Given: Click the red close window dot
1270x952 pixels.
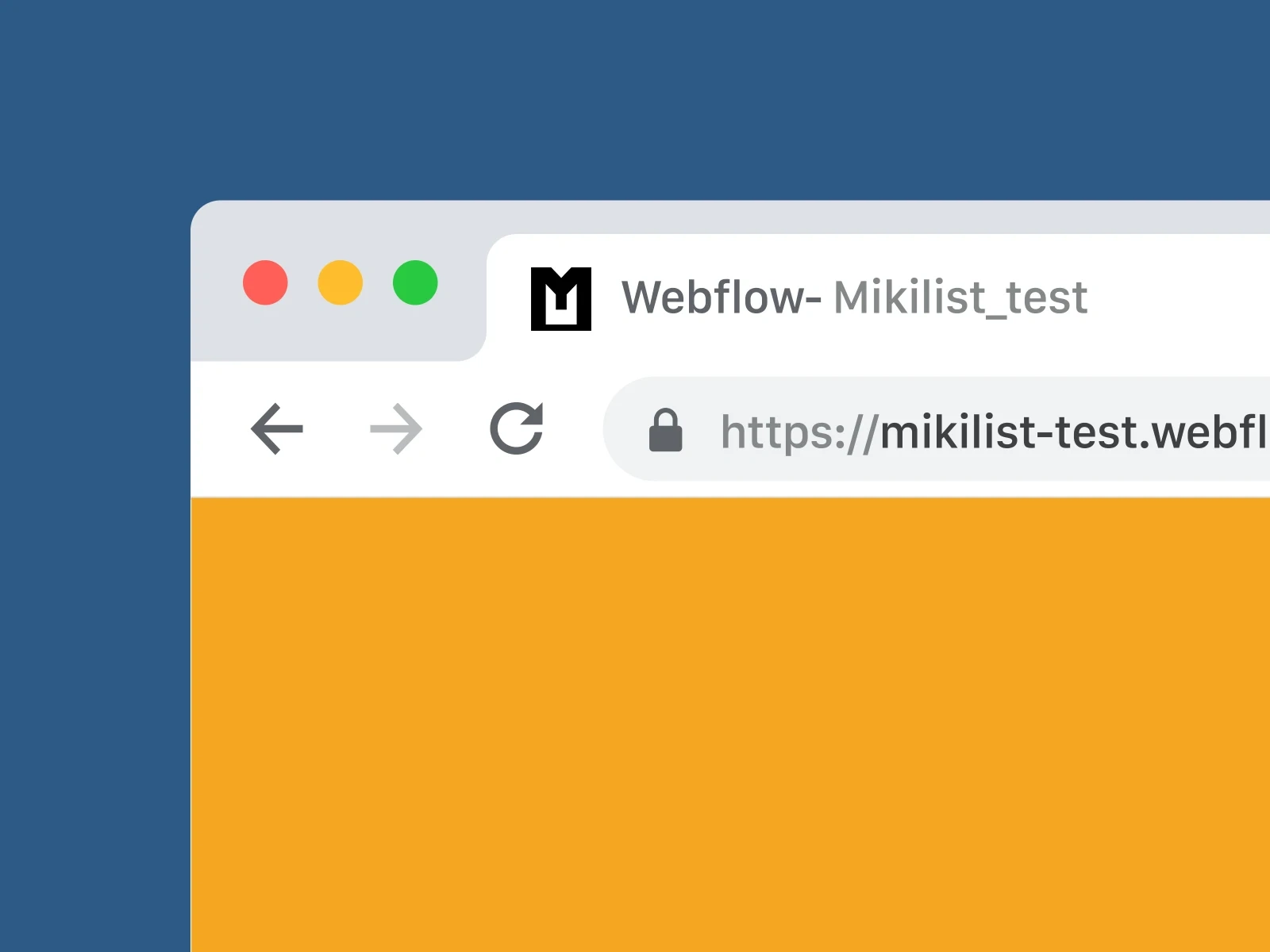Looking at the screenshot, I should pyautogui.click(x=265, y=282).
